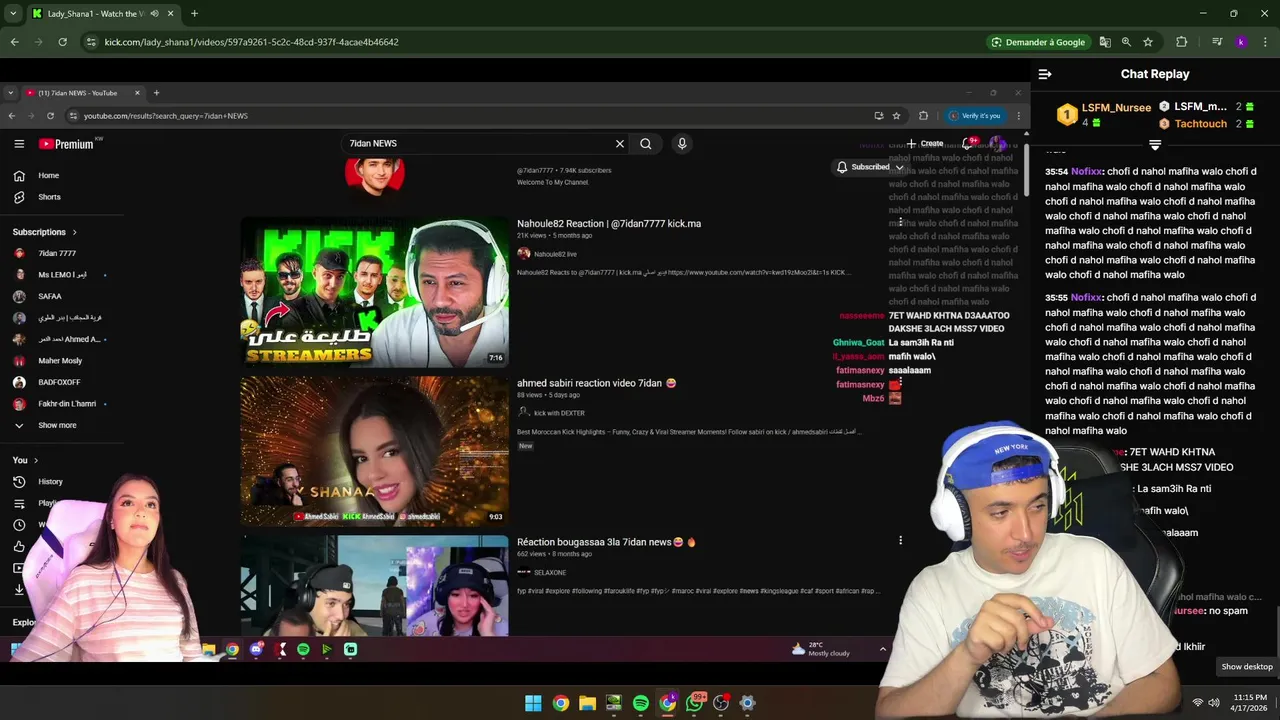Open the tab search dropdown in outer browser
The image size is (1280, 720).
click(x=13, y=14)
